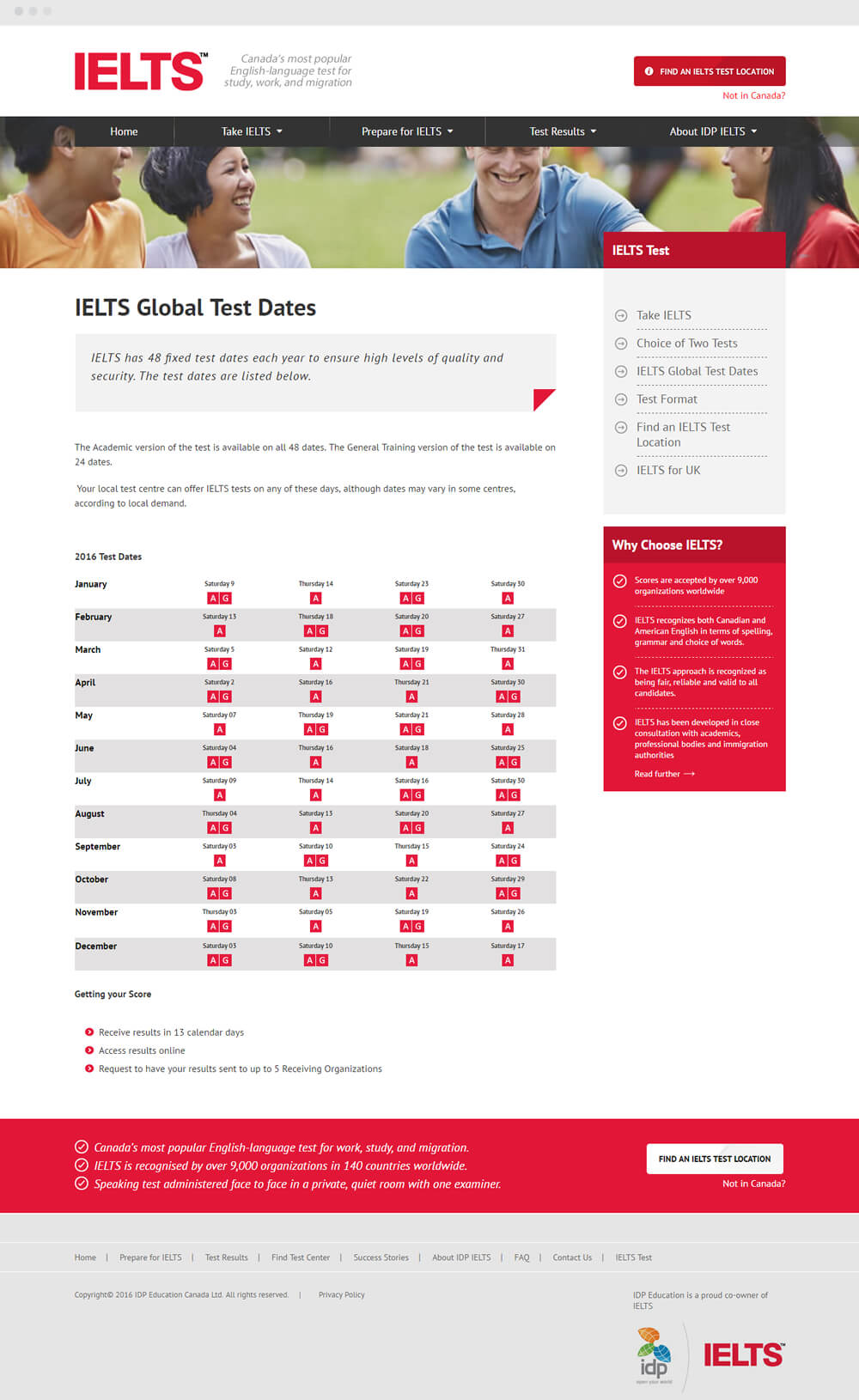Click the G badge under February Thursday 18
859x1400 pixels.
tap(322, 631)
